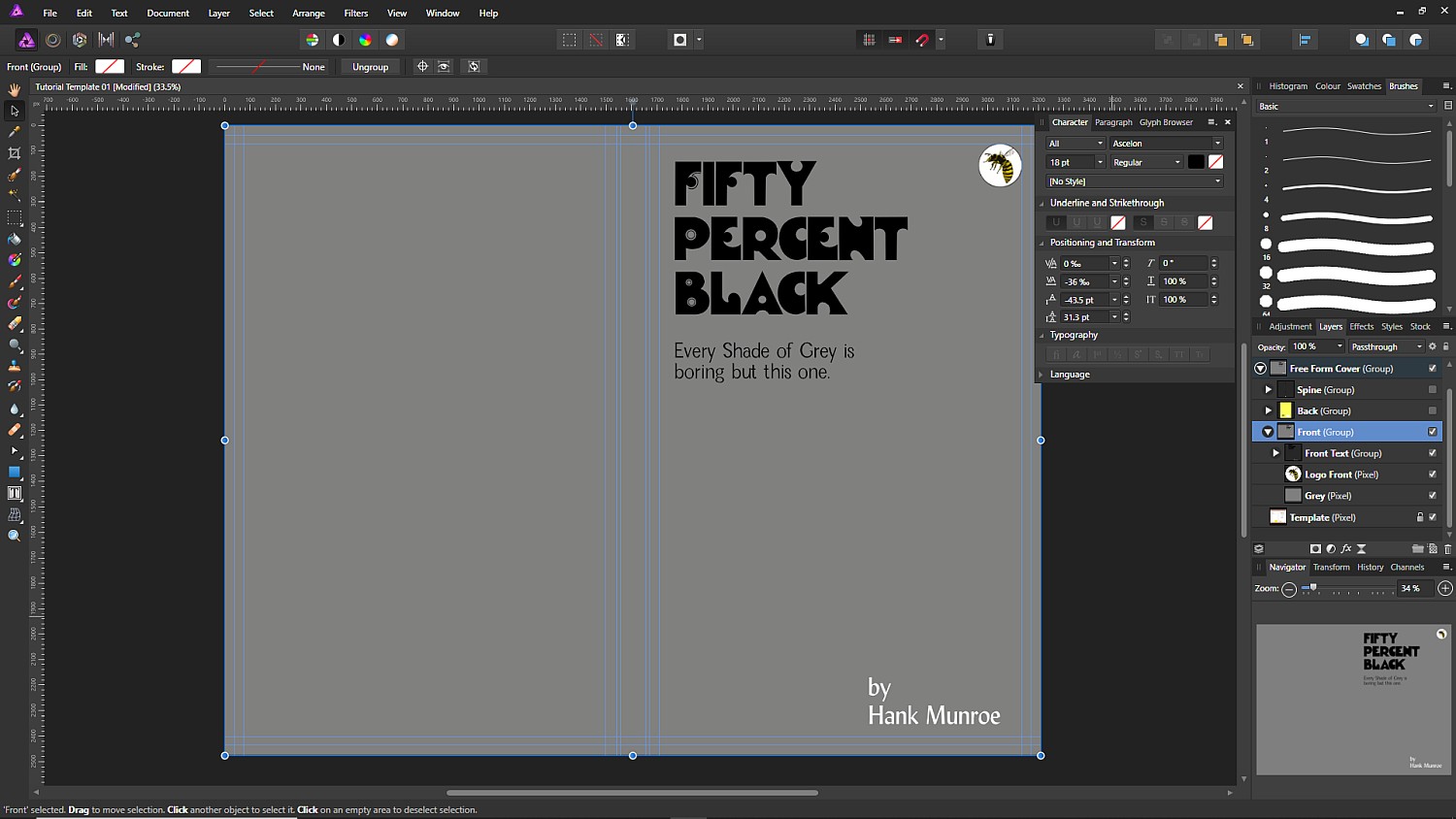Toggle visibility of the Template layer
The width and height of the screenshot is (1456, 819).
click(1433, 517)
